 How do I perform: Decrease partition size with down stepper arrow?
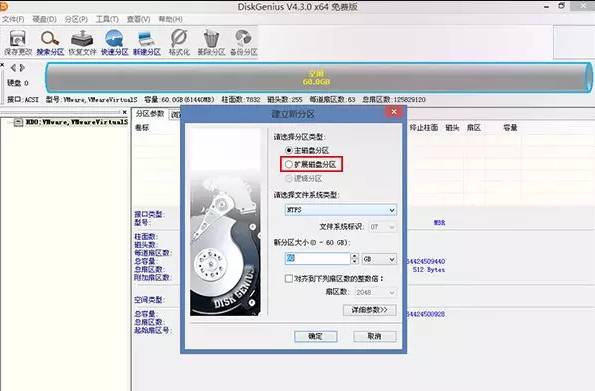click(x=355, y=262)
